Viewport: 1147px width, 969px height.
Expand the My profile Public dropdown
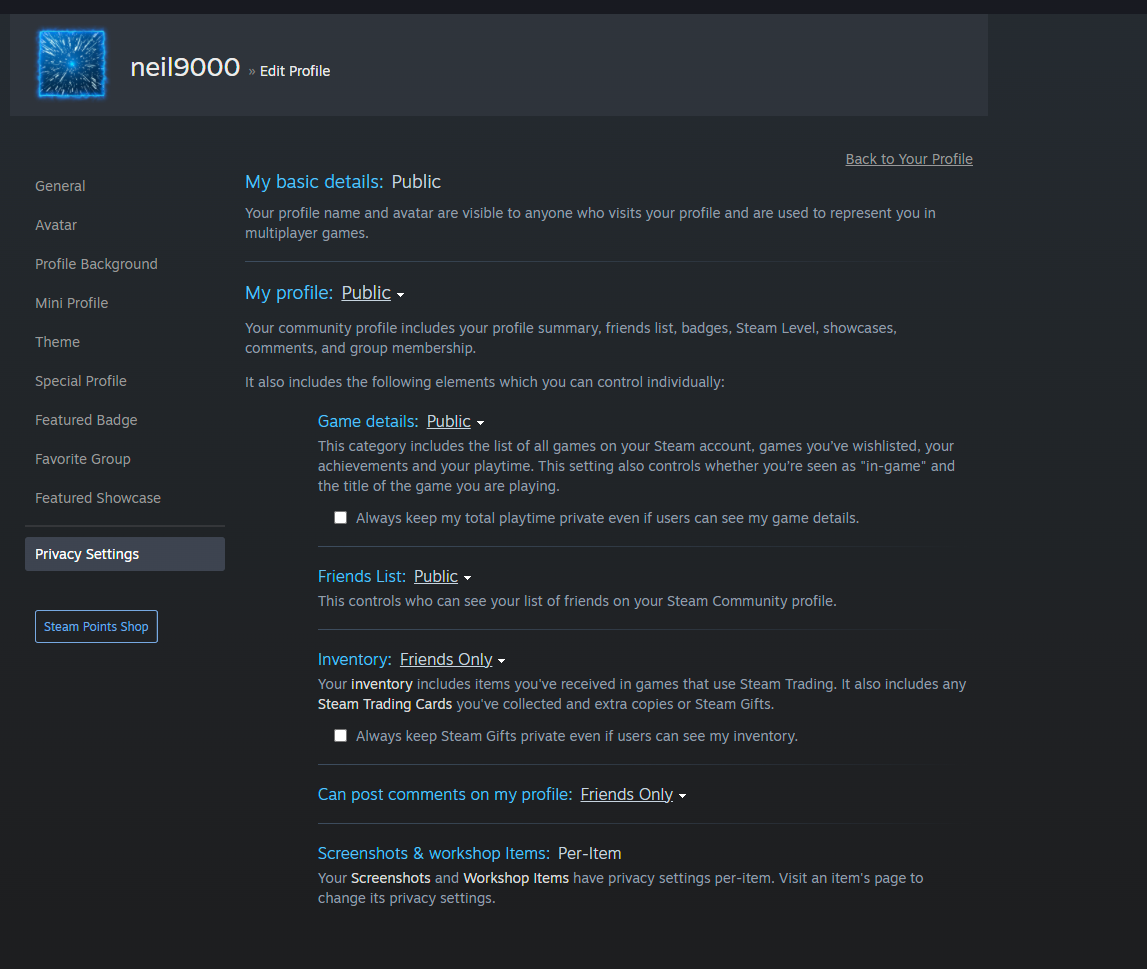click(372, 293)
